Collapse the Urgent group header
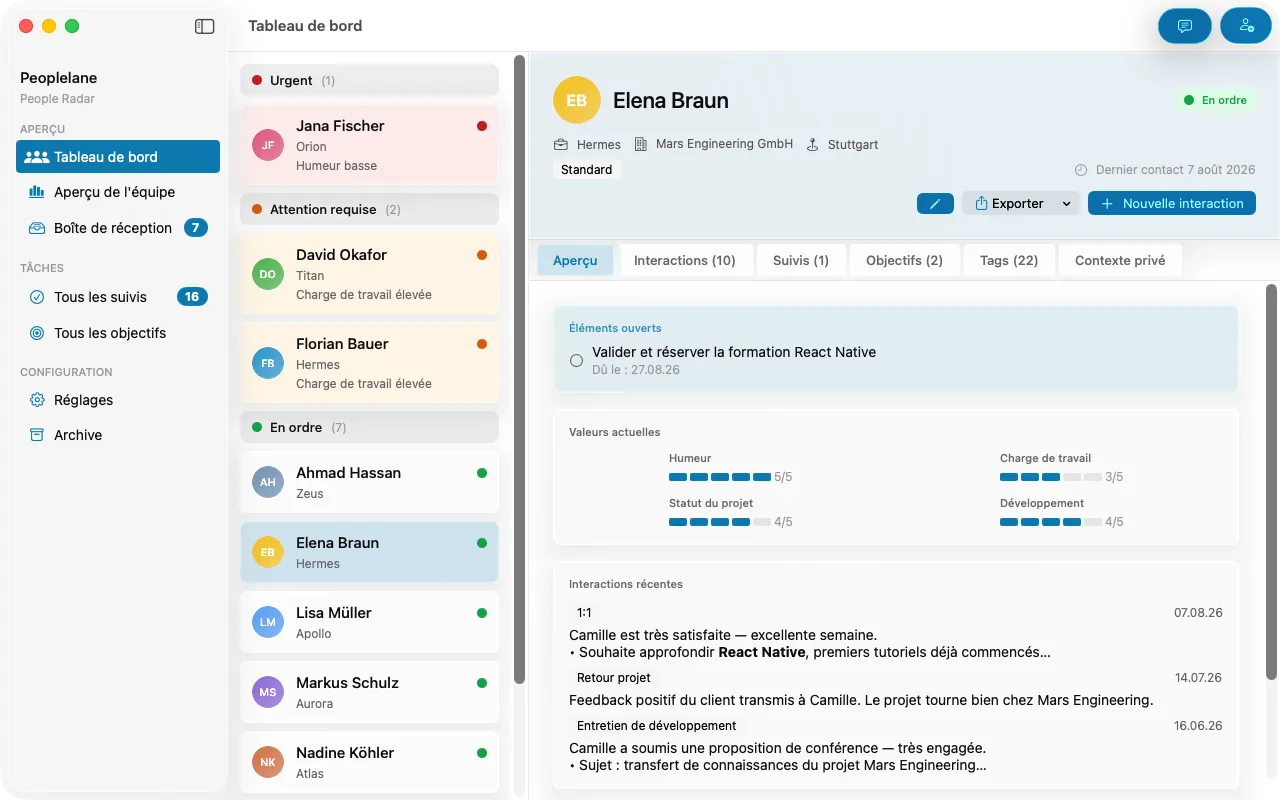1280x800 pixels. pos(369,80)
